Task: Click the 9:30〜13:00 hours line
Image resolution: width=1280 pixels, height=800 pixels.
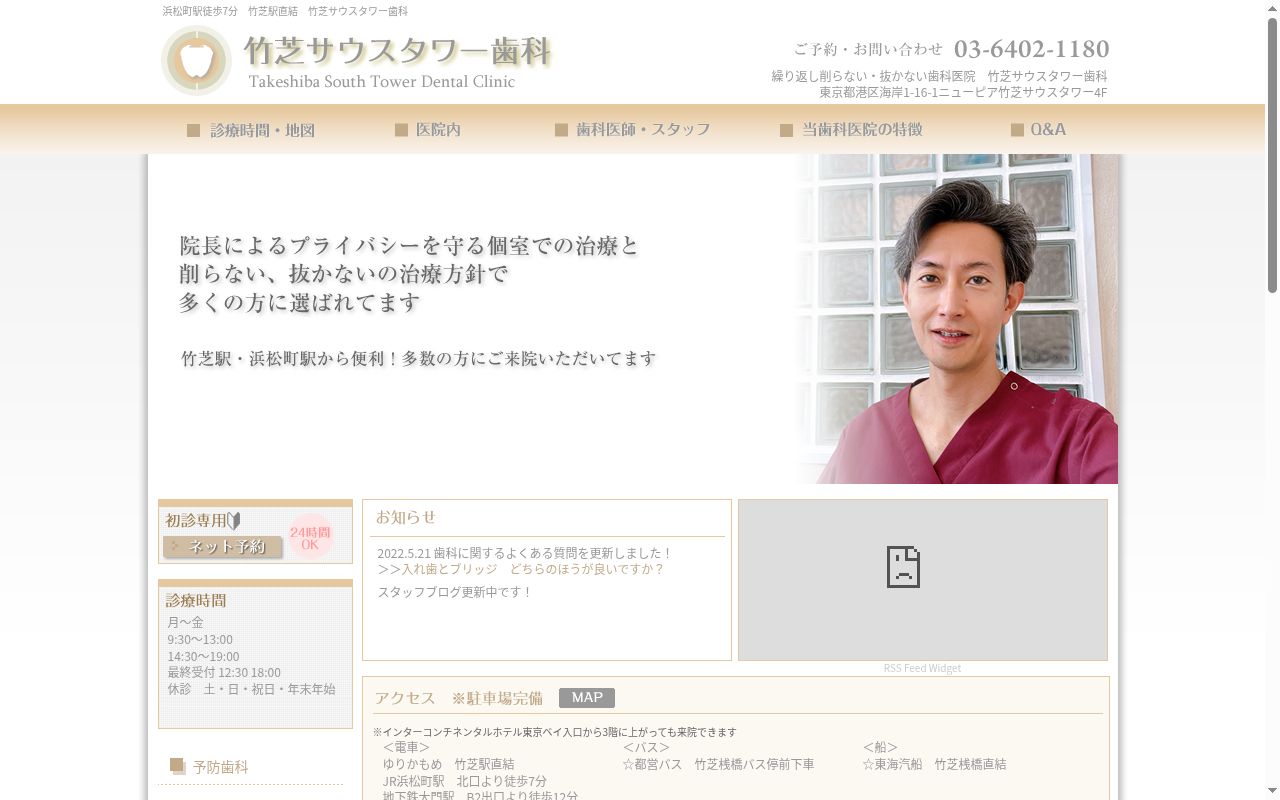Action: point(200,639)
